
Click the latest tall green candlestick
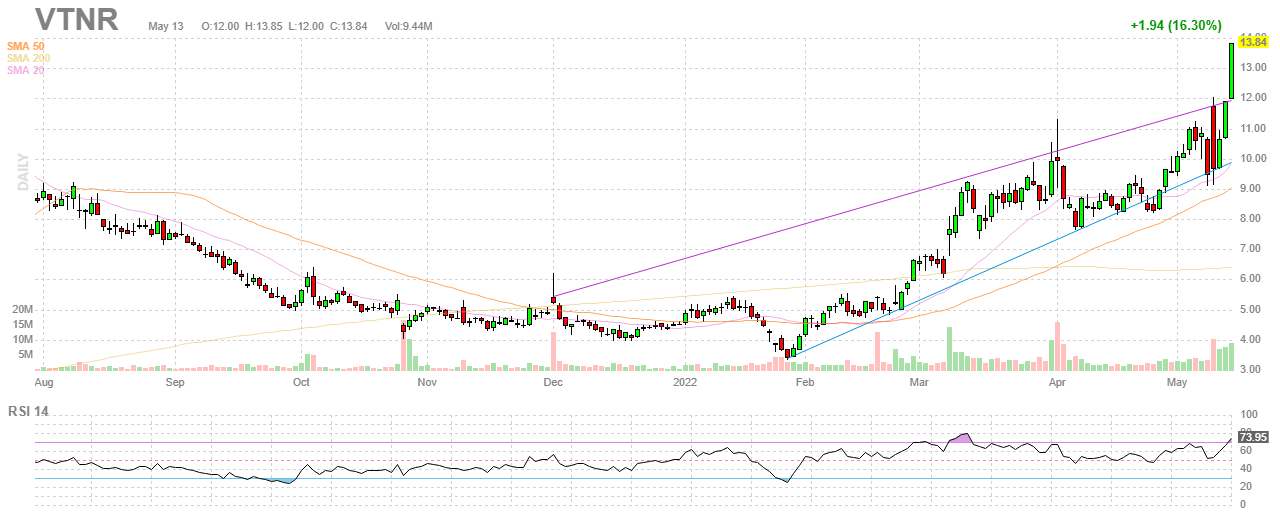pos(1231,70)
